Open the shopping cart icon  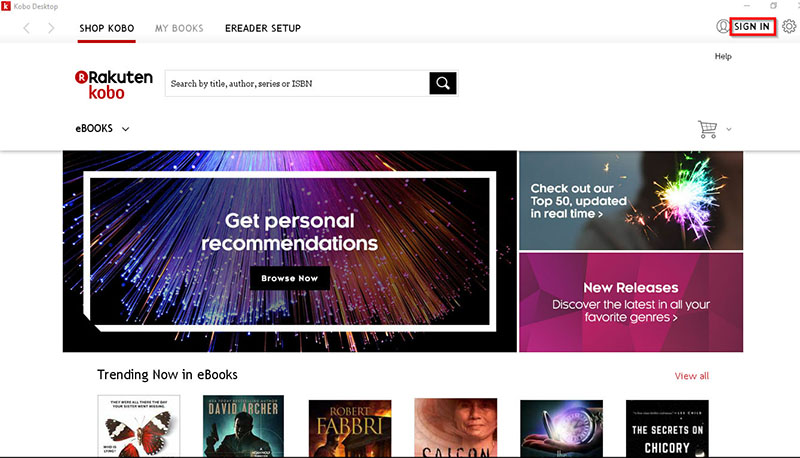point(708,129)
